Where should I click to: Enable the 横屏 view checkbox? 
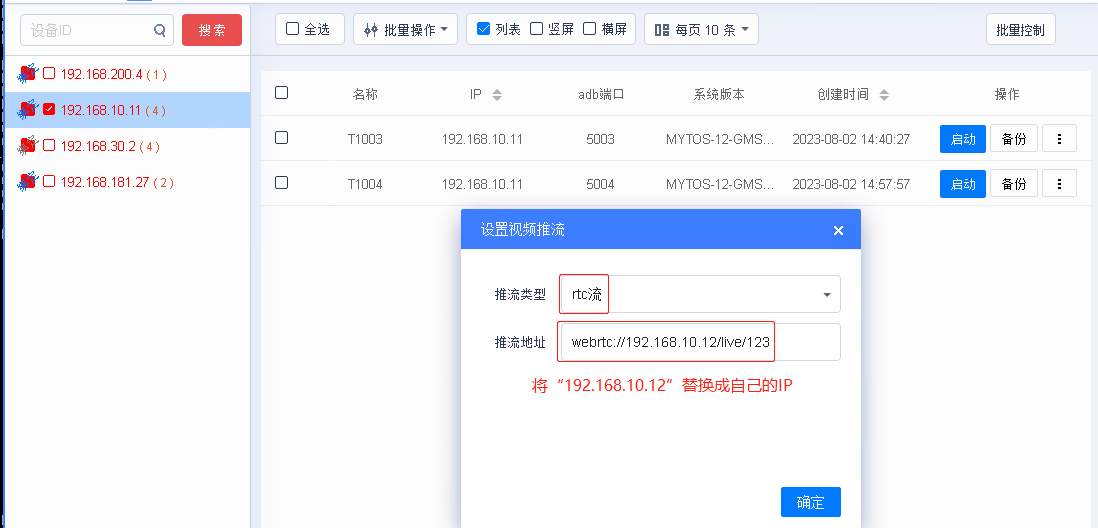tap(590, 29)
